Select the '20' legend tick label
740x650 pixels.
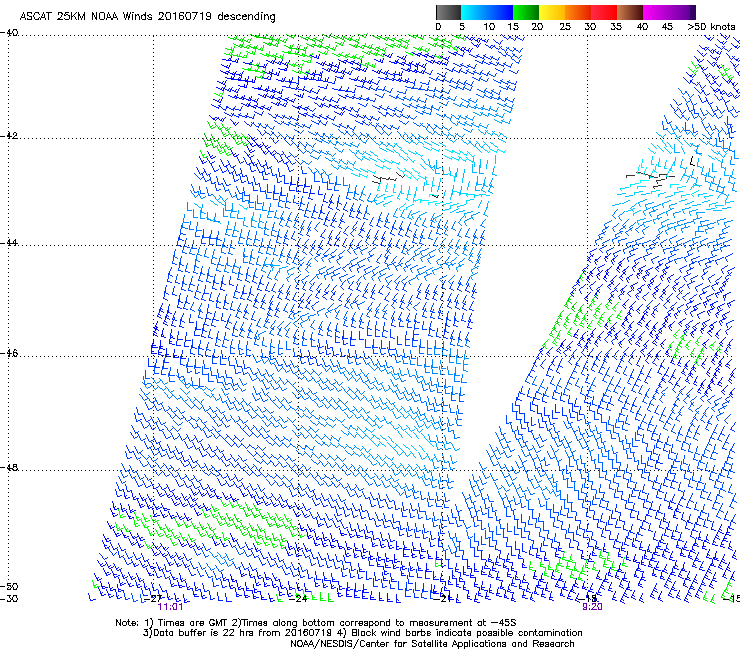(537, 27)
